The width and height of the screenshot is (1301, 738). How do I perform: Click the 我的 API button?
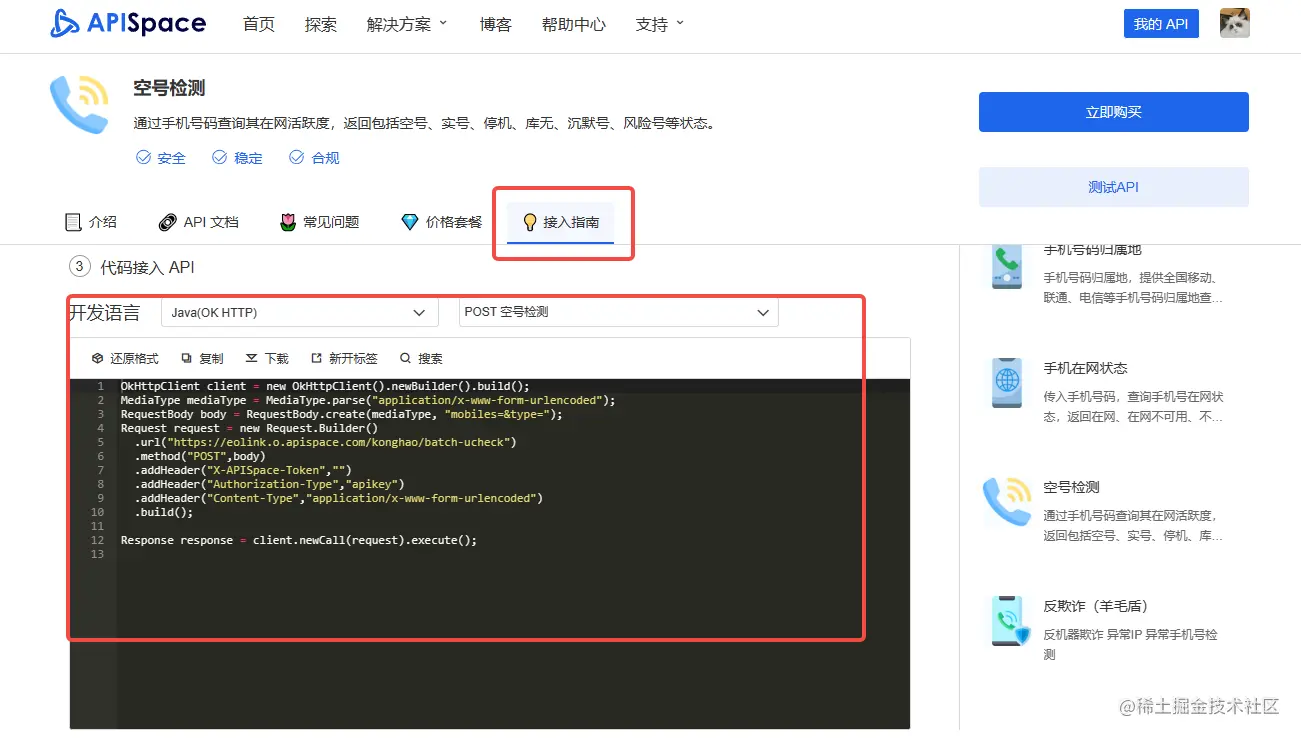pos(1161,24)
